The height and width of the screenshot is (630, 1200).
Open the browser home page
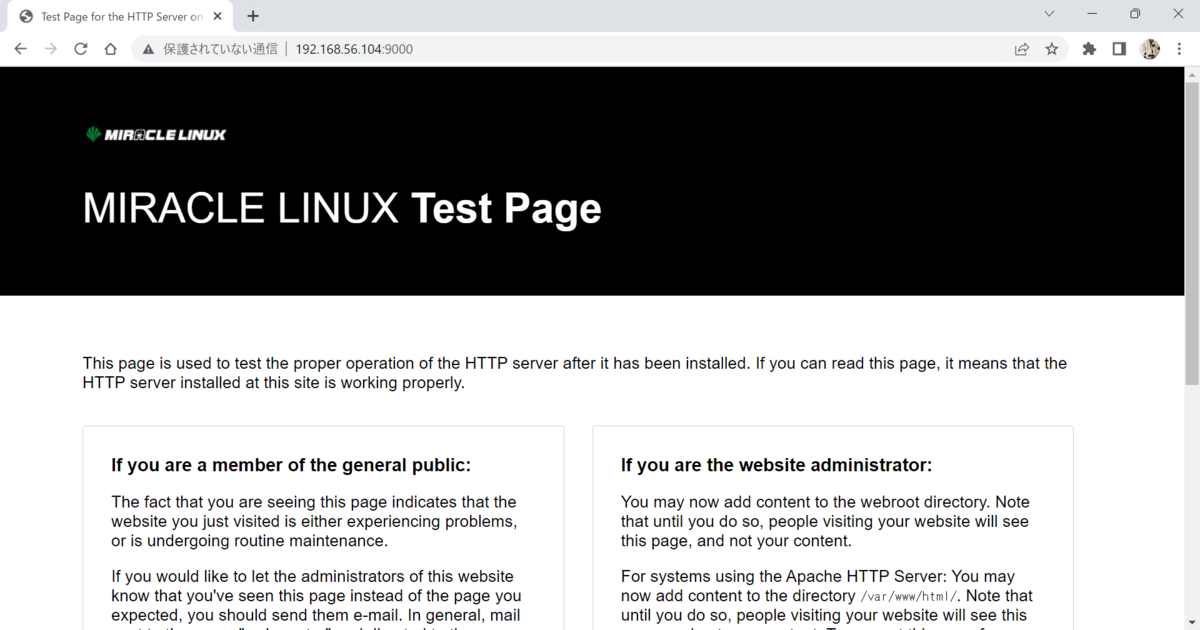pyautogui.click(x=111, y=48)
